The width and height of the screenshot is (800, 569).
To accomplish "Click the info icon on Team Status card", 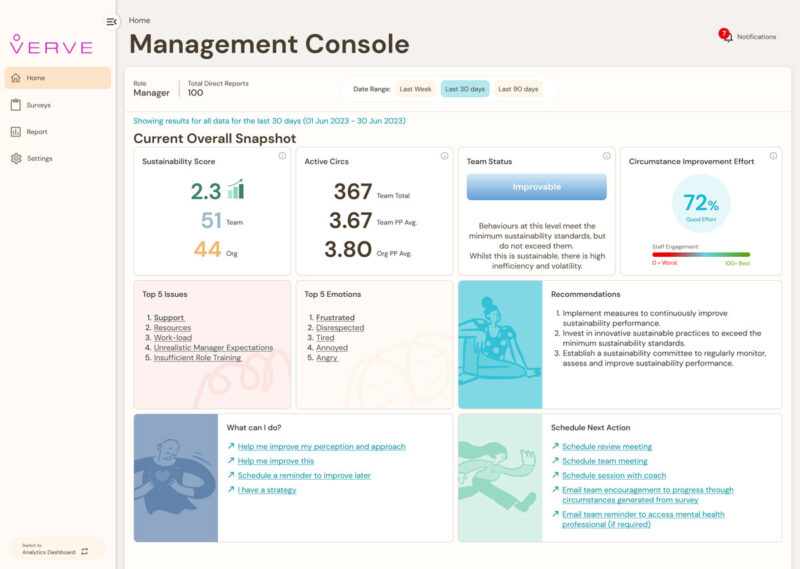I will pos(606,156).
